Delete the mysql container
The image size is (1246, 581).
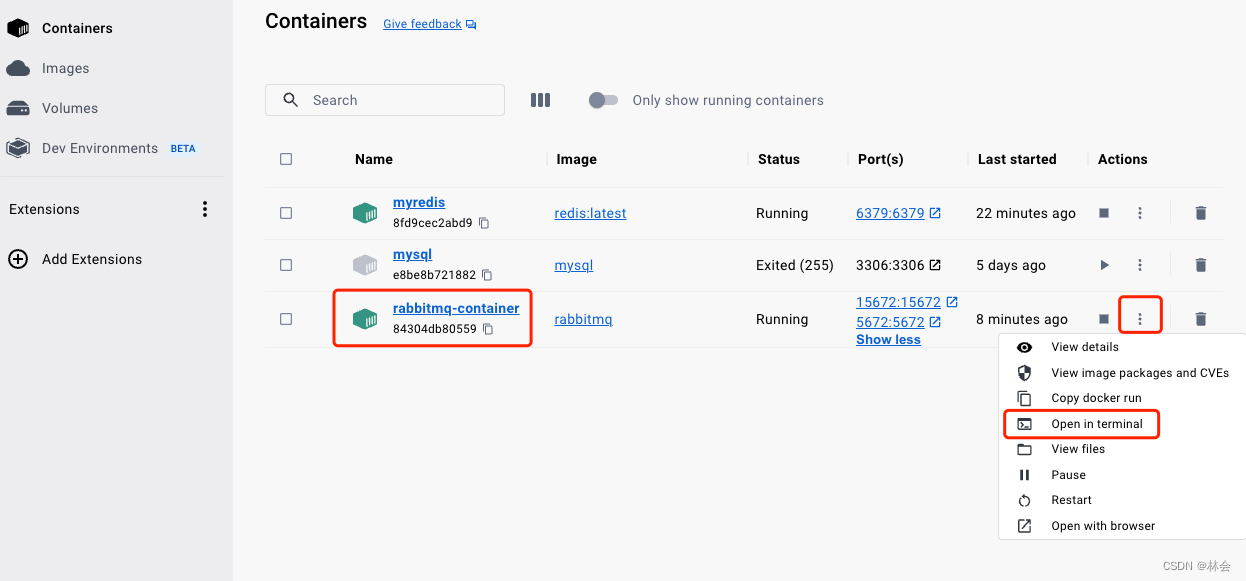click(x=1201, y=265)
